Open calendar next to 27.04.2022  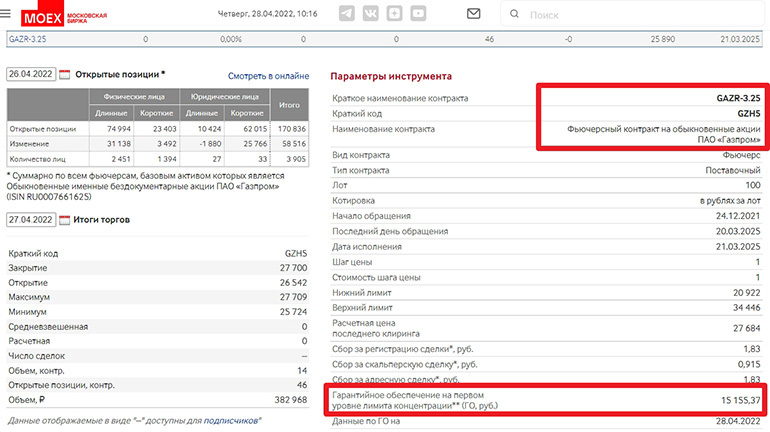click(x=65, y=220)
